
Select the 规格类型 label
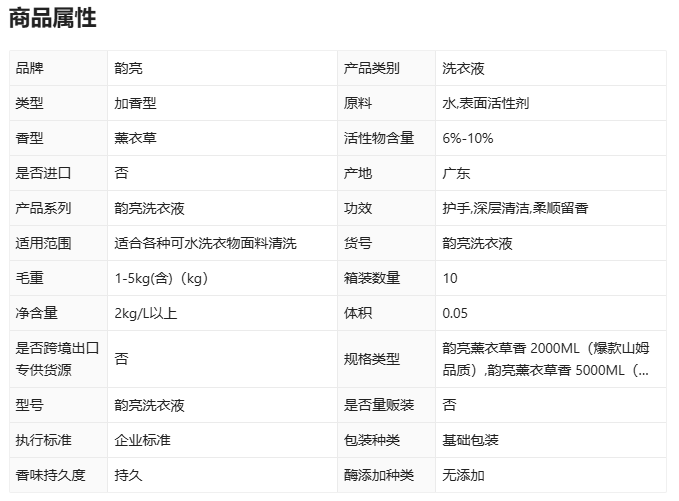click(372, 359)
